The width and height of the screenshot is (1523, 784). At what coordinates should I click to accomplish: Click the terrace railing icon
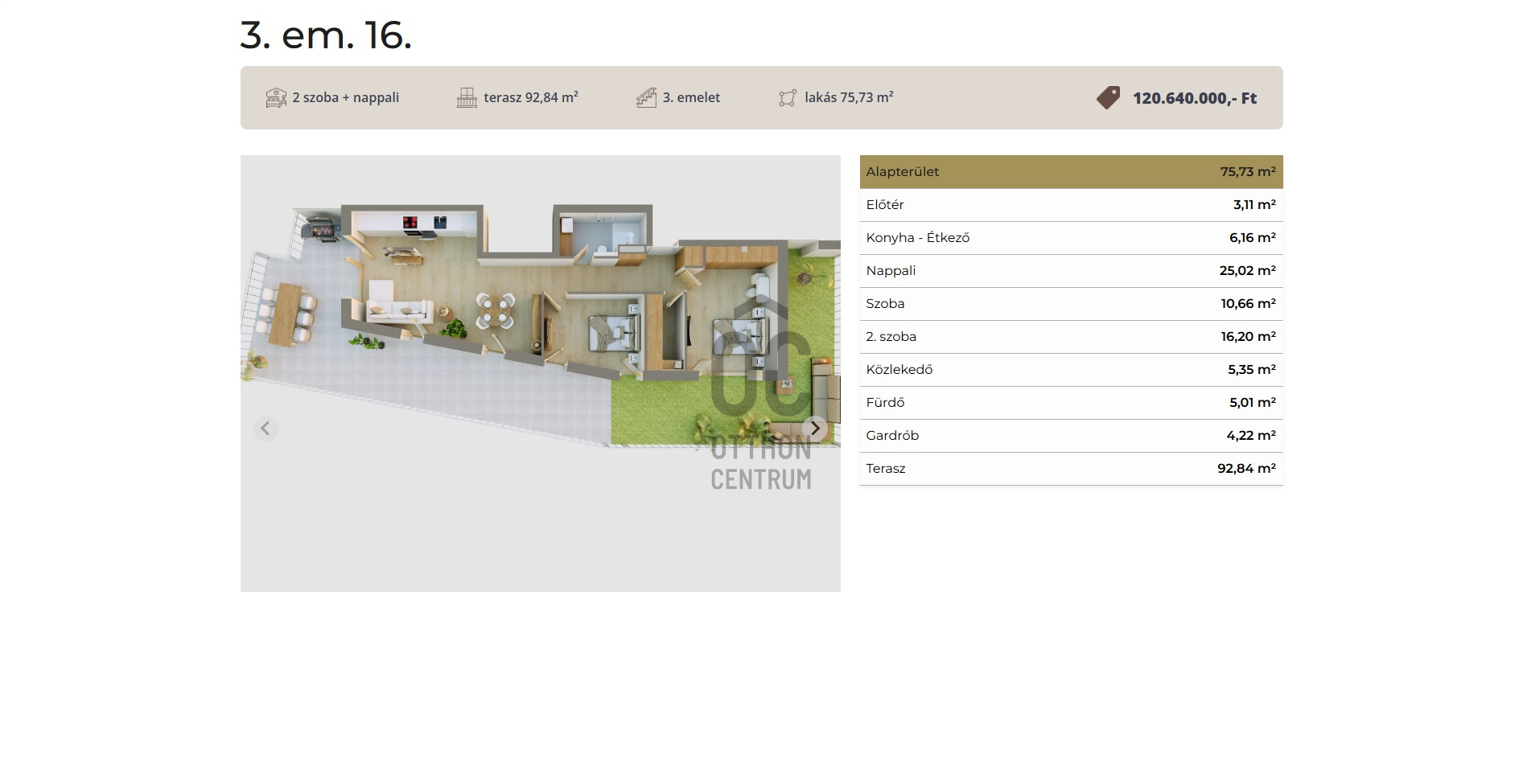pos(467,98)
